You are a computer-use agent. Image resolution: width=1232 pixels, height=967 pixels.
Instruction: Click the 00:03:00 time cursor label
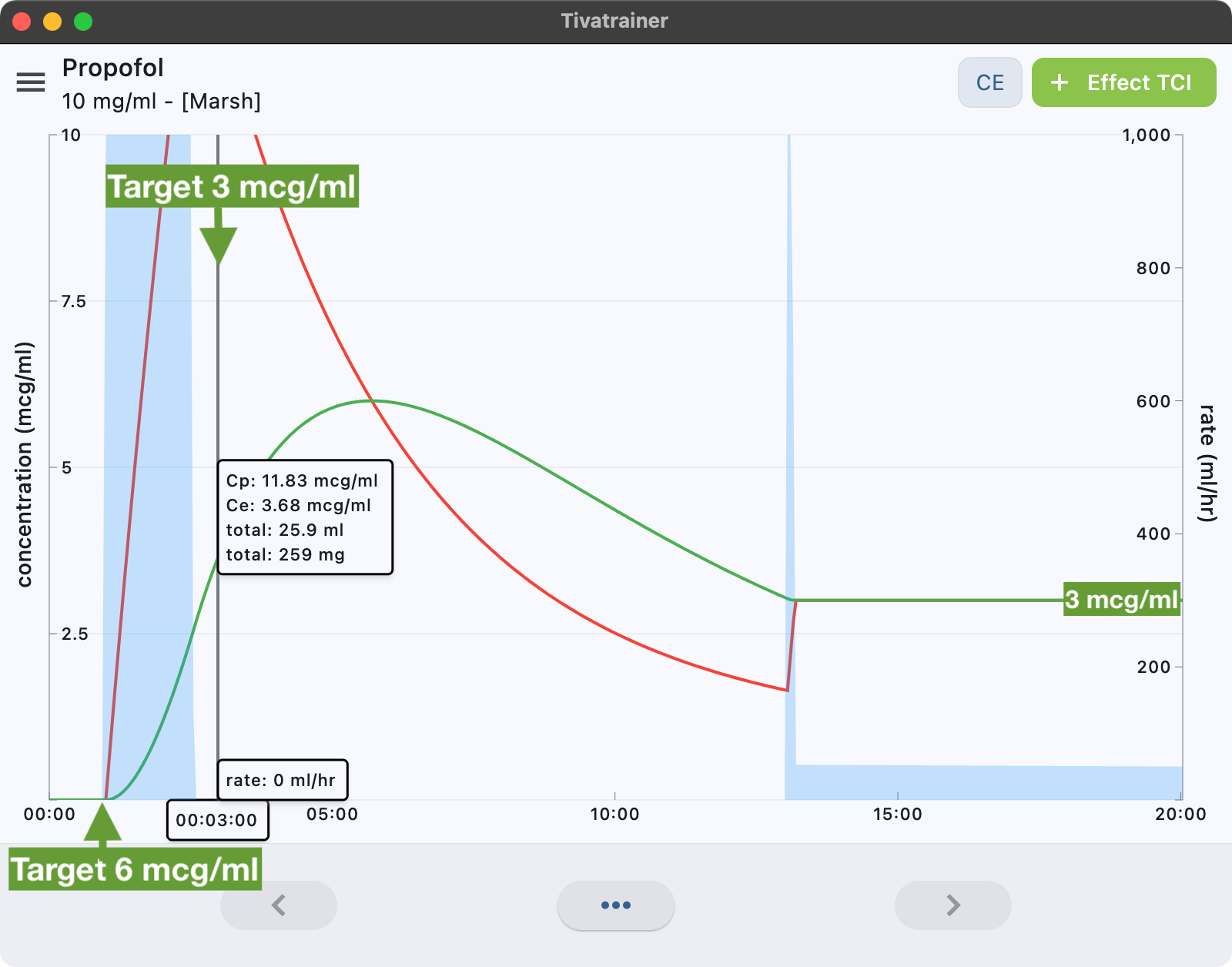[x=217, y=820]
